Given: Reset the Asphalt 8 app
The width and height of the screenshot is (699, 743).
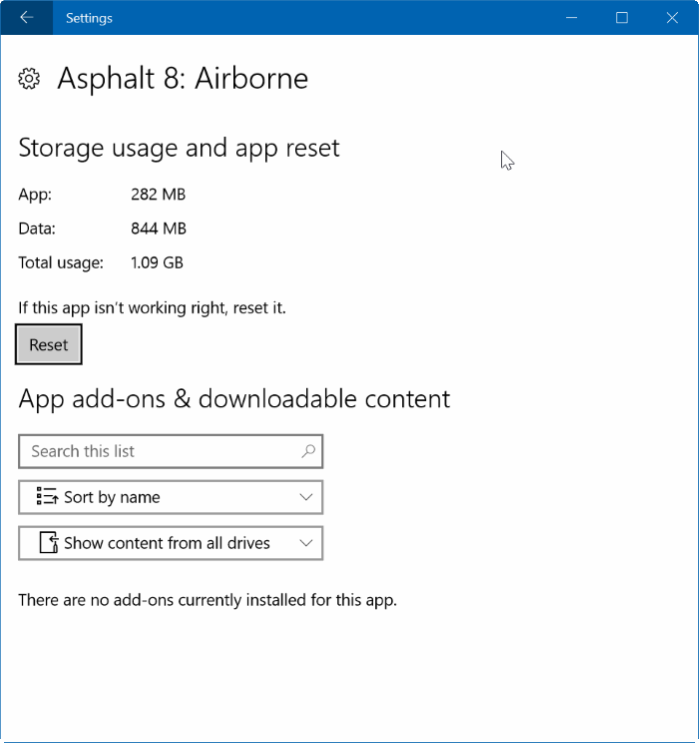Looking at the screenshot, I should coord(49,344).
